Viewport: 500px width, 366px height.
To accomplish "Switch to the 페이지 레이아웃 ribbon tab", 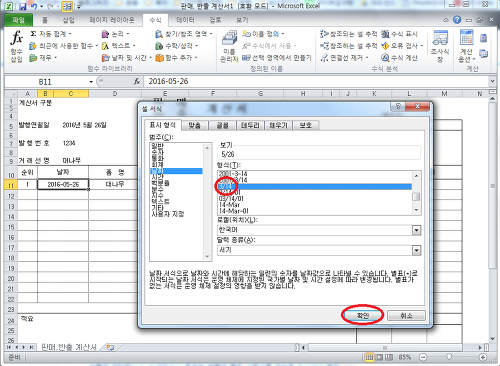I will click(x=112, y=20).
